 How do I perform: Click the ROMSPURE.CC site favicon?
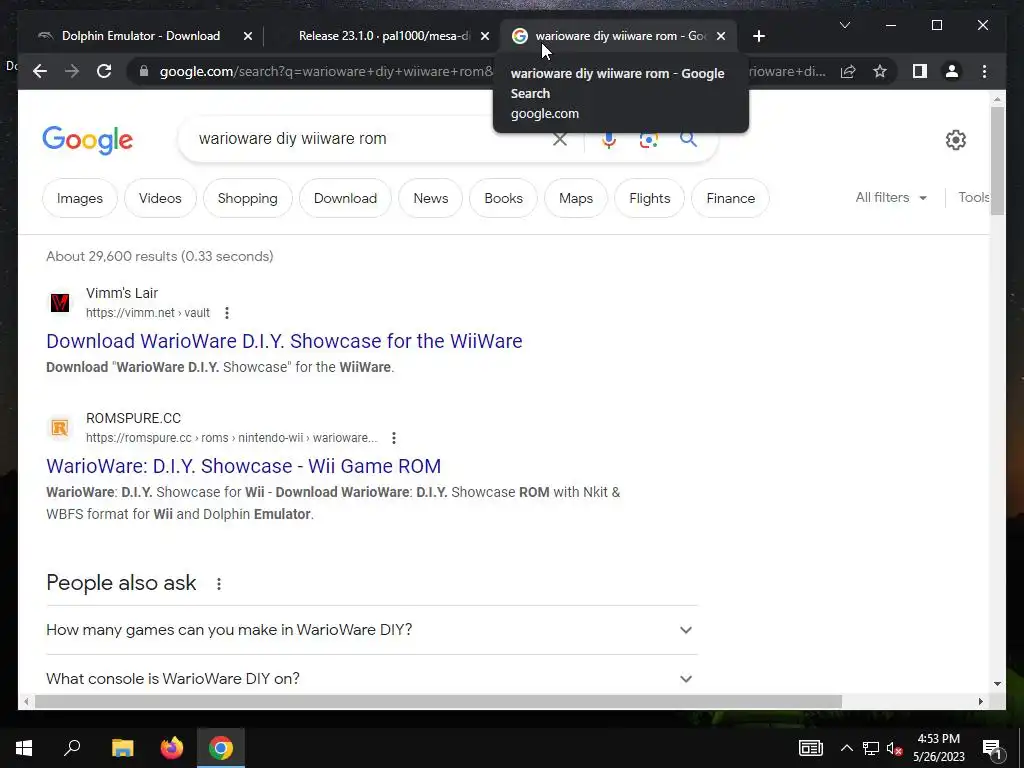click(60, 428)
